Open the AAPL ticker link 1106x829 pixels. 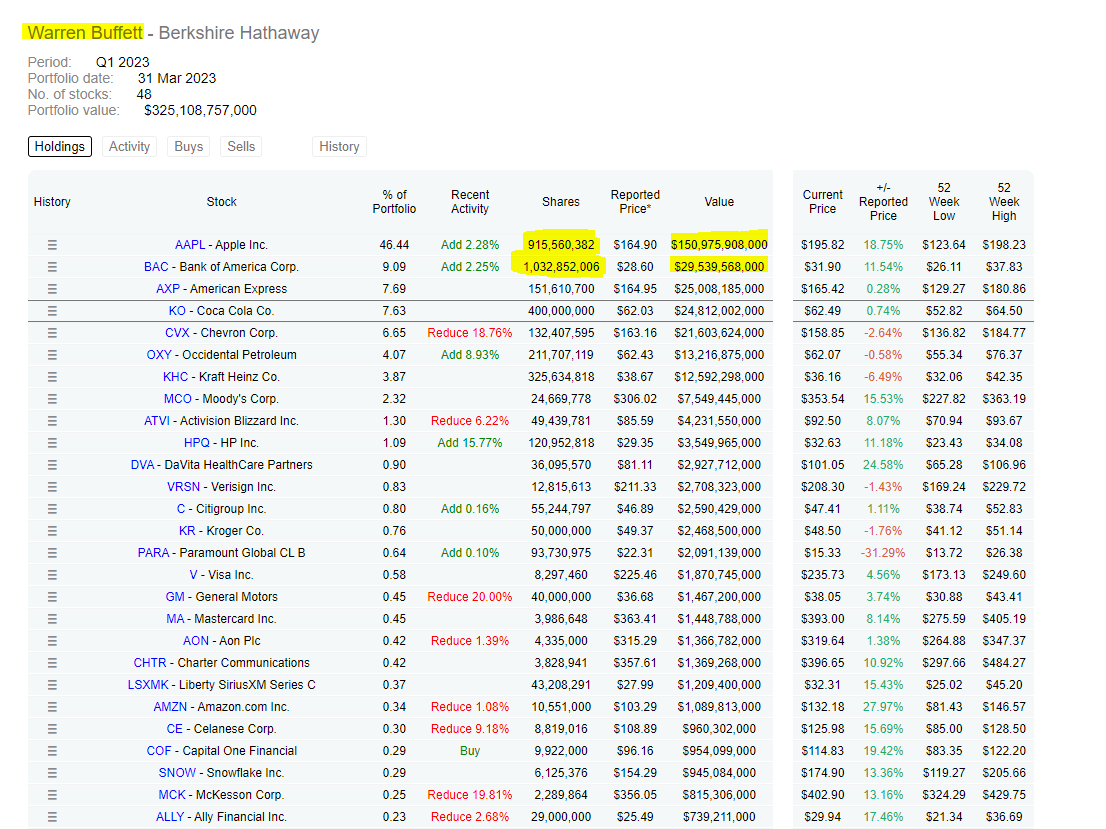pos(190,245)
